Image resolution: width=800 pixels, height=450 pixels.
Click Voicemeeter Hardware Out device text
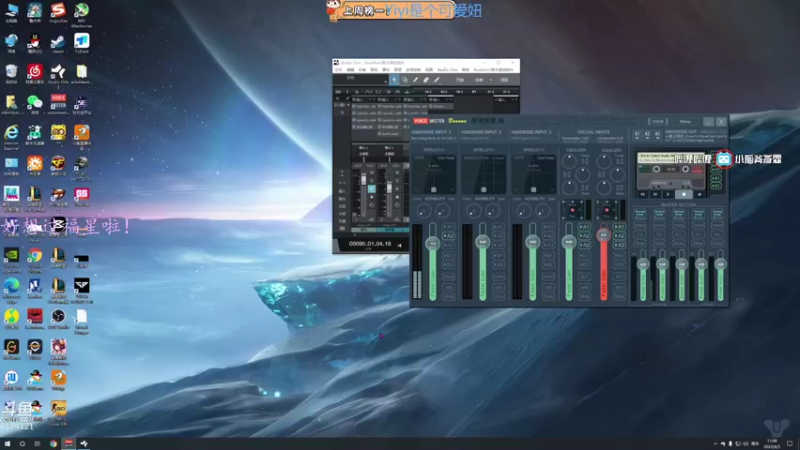695,135
